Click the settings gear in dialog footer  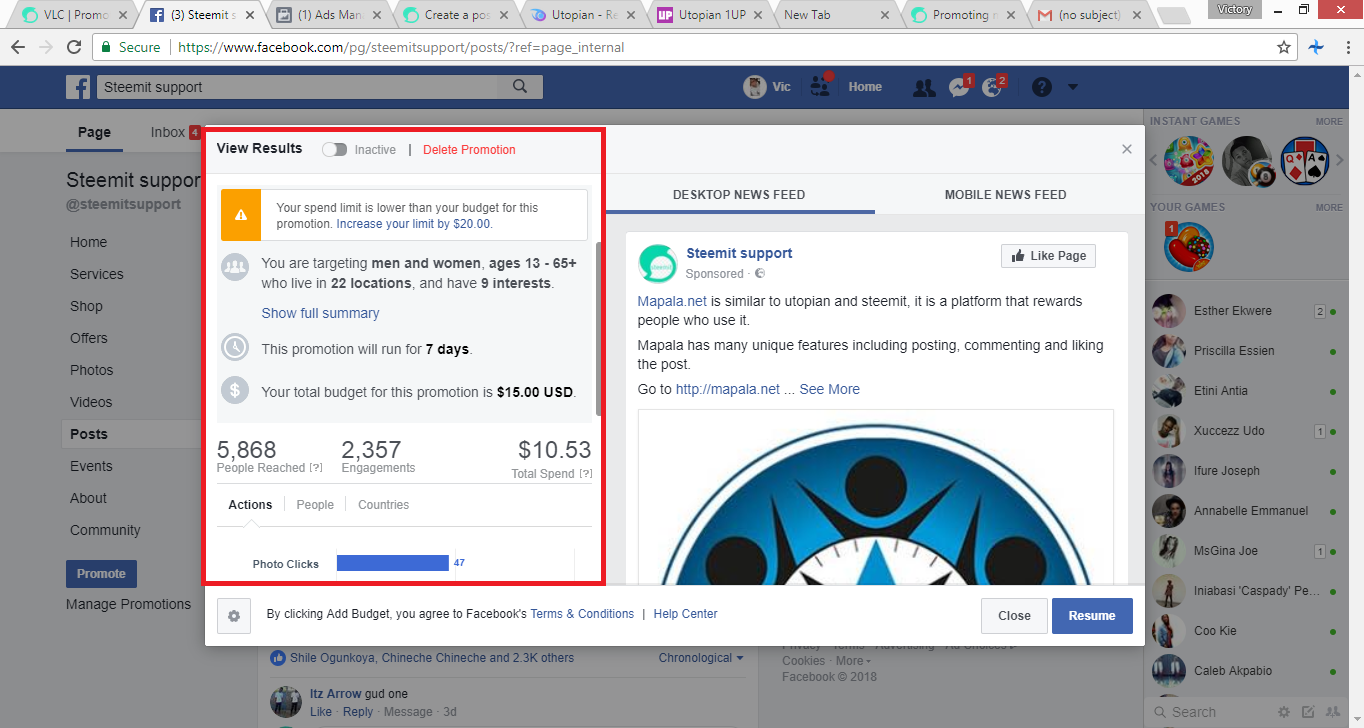coord(234,616)
